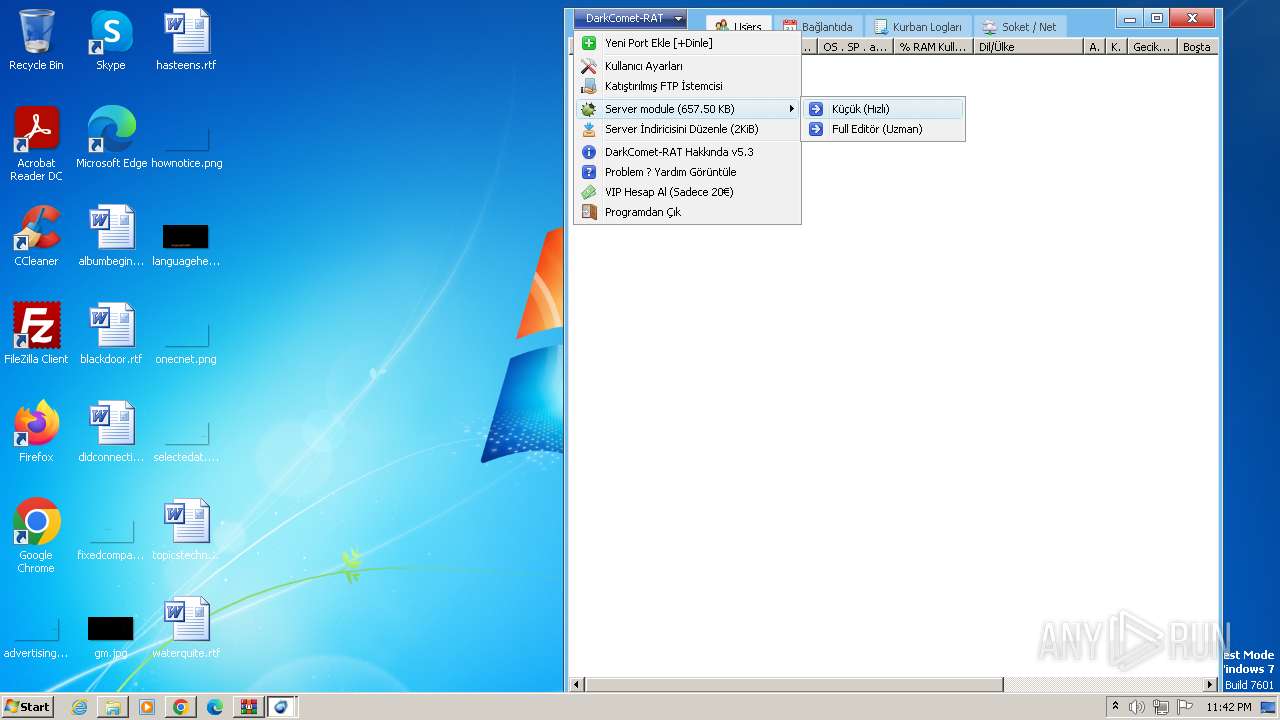Click the taskbar clock showing 11:42 PM

click(x=1229, y=707)
